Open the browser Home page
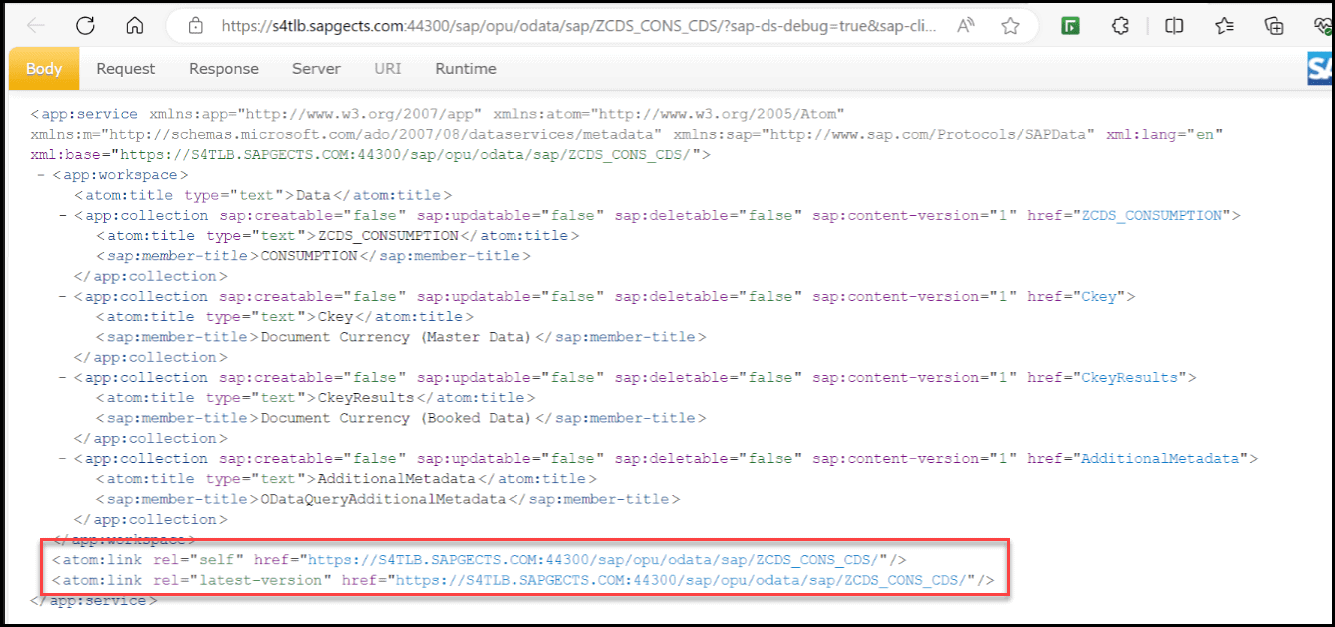 (135, 27)
